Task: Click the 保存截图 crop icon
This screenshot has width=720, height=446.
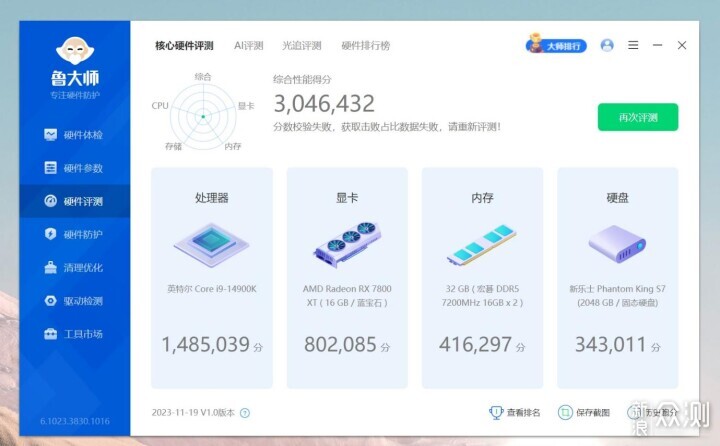Action: 565,412
